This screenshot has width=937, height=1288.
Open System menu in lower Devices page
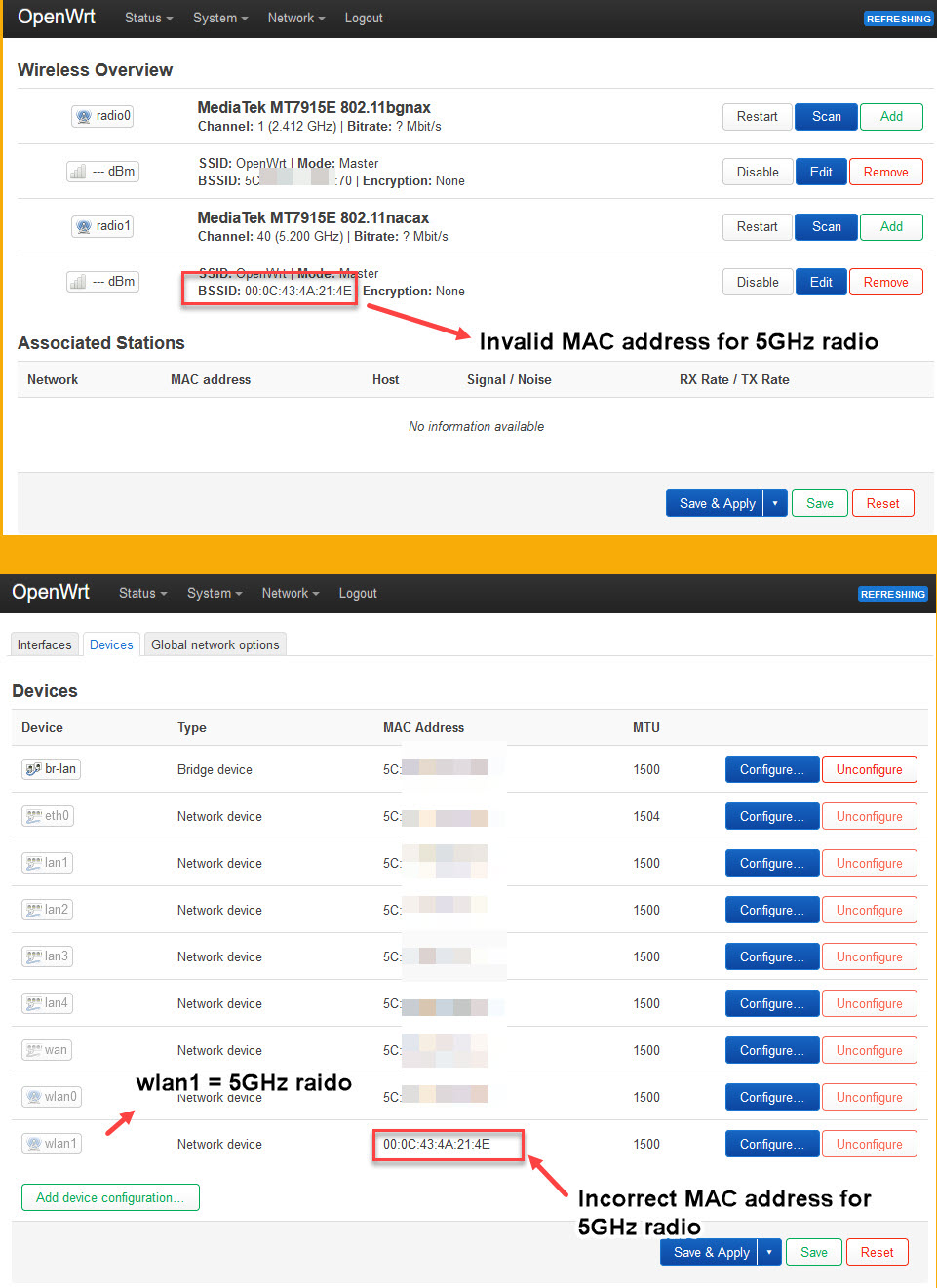pyautogui.click(x=215, y=593)
